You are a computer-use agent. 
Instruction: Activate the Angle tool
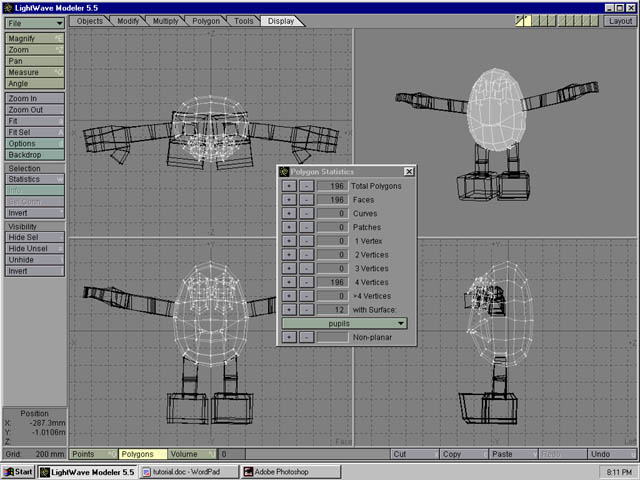click(x=34, y=84)
